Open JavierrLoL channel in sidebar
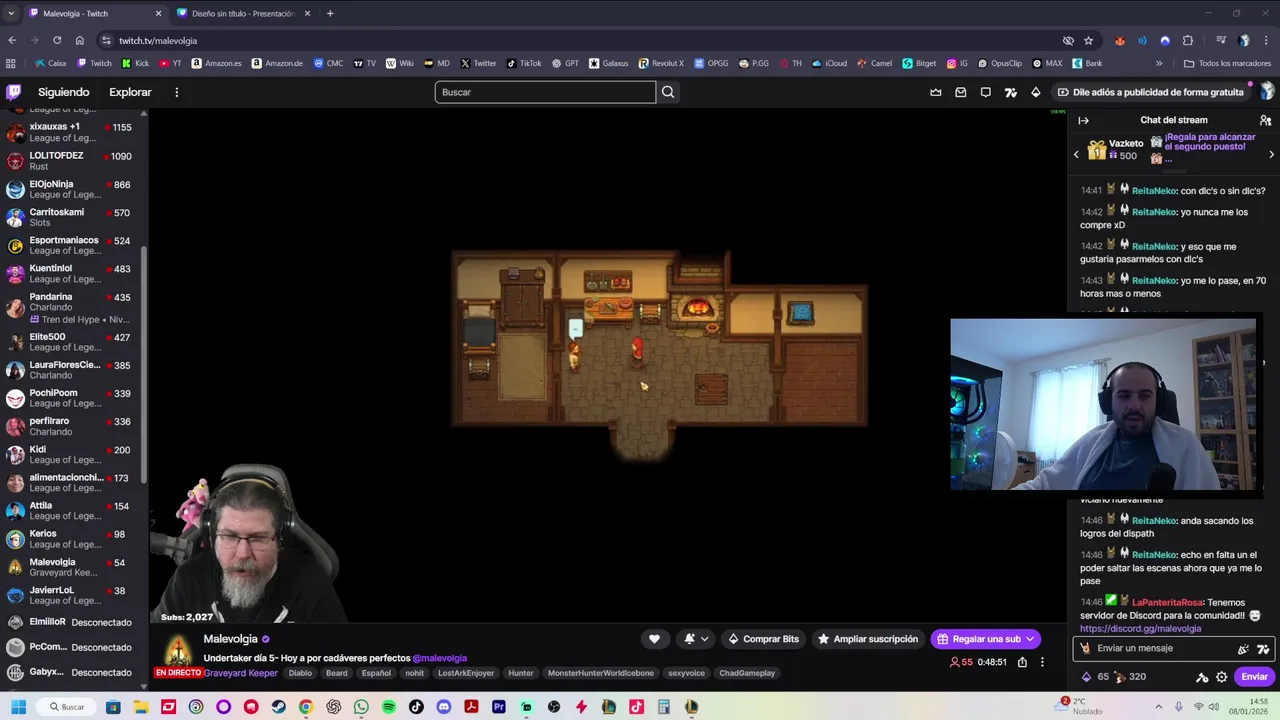1280x720 pixels. pyautogui.click(x=74, y=595)
